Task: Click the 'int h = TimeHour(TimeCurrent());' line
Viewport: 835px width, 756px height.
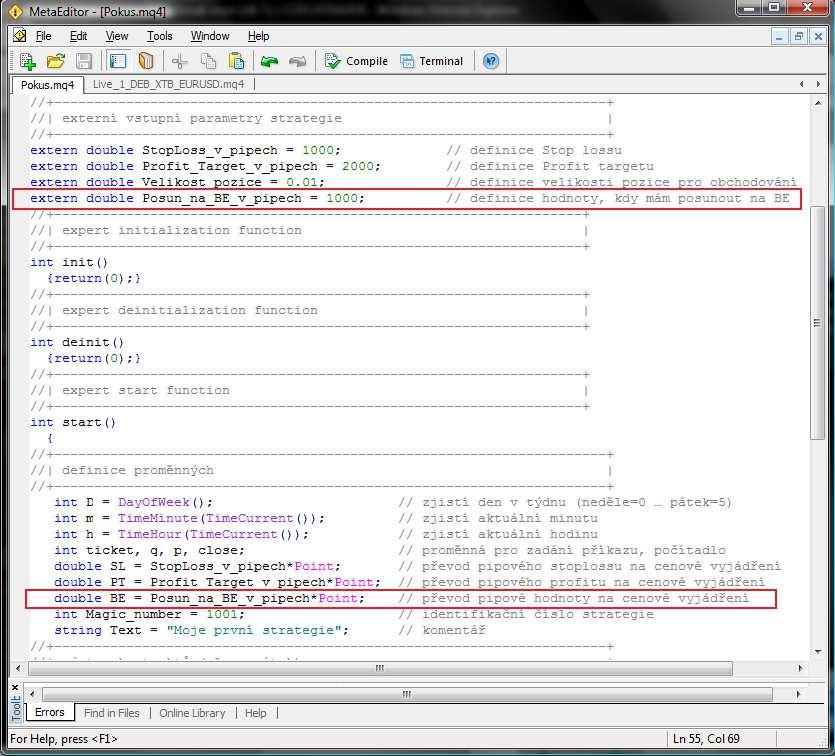Action: 181,535
